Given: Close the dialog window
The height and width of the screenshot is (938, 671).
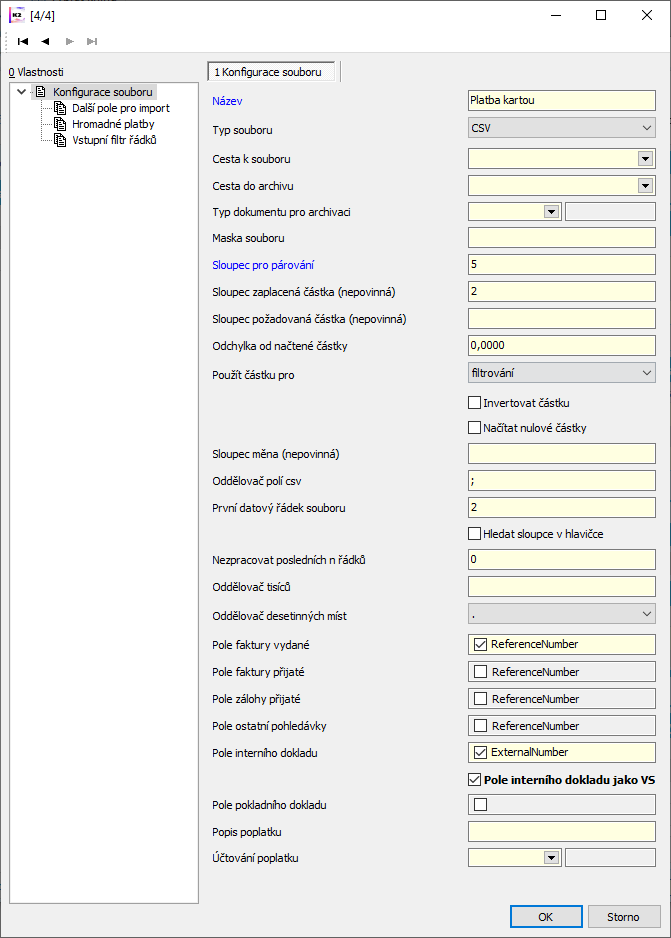Looking at the screenshot, I should (646, 15).
